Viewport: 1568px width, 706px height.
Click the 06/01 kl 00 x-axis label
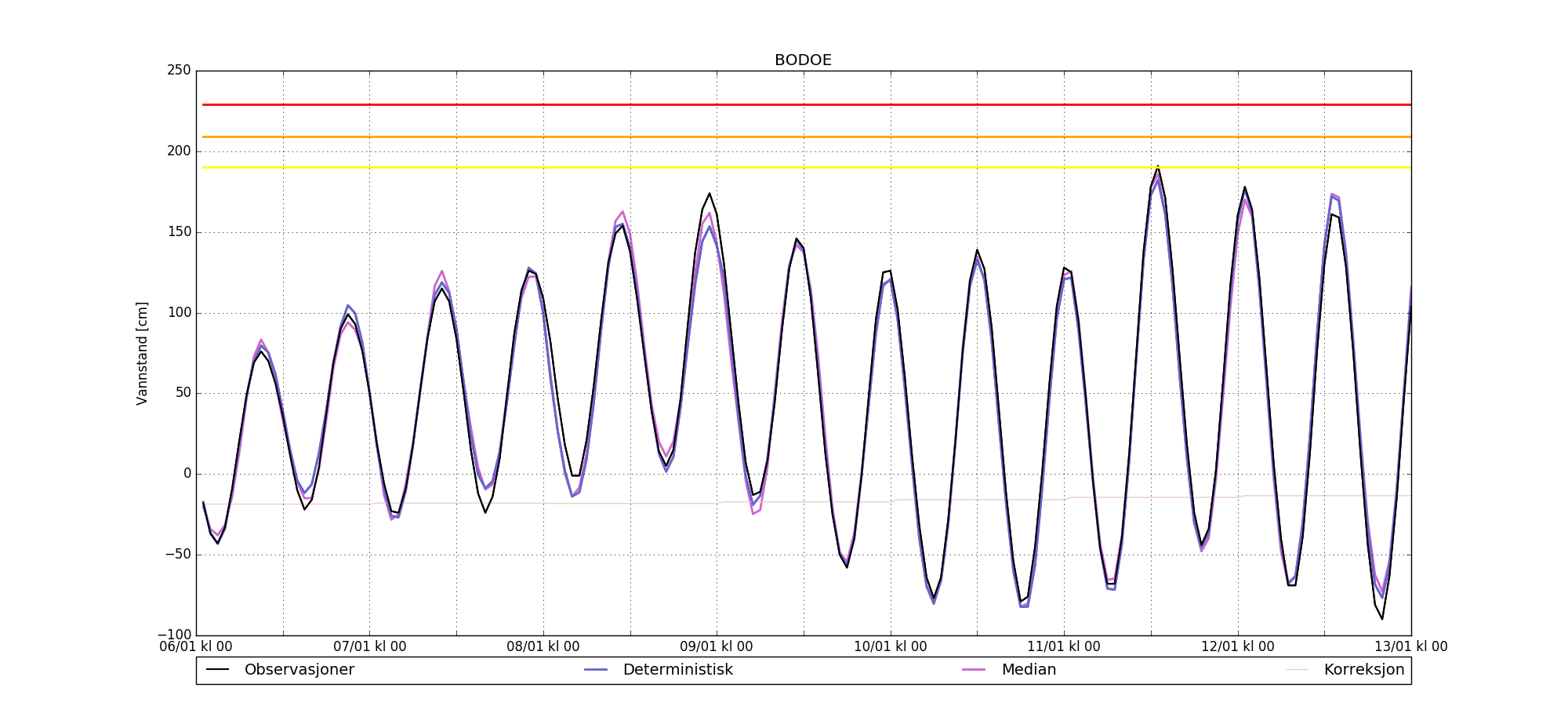coord(196,647)
